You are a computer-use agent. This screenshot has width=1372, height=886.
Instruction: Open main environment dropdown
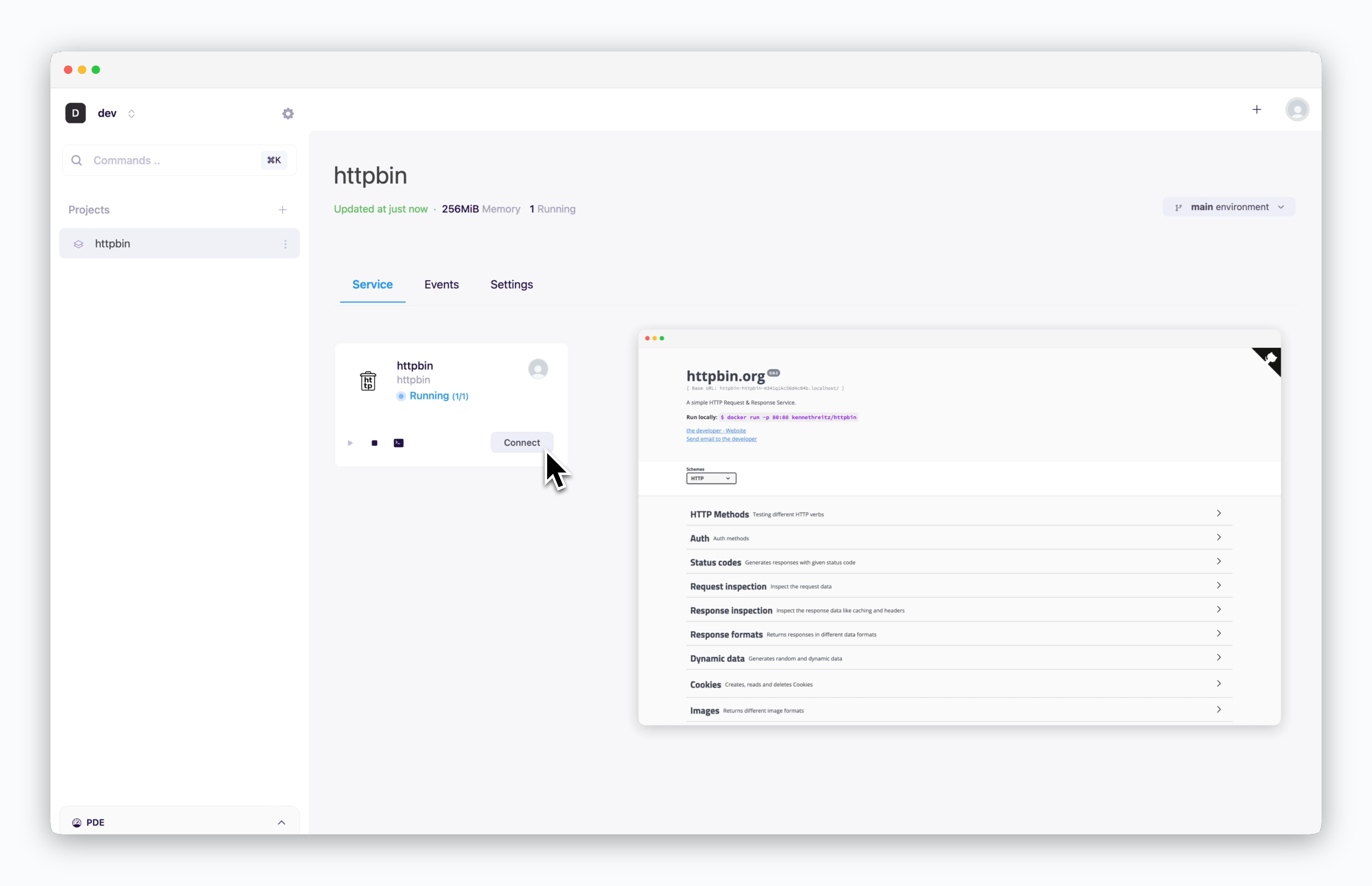[x=1229, y=207]
